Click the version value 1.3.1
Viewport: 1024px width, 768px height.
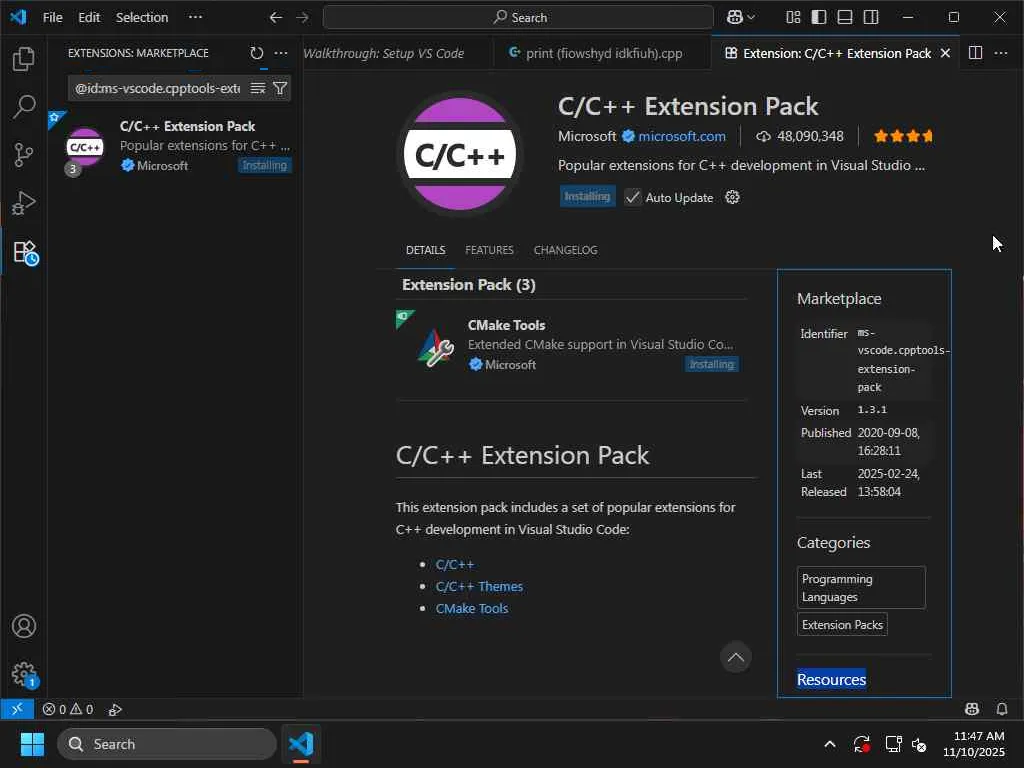pos(872,410)
